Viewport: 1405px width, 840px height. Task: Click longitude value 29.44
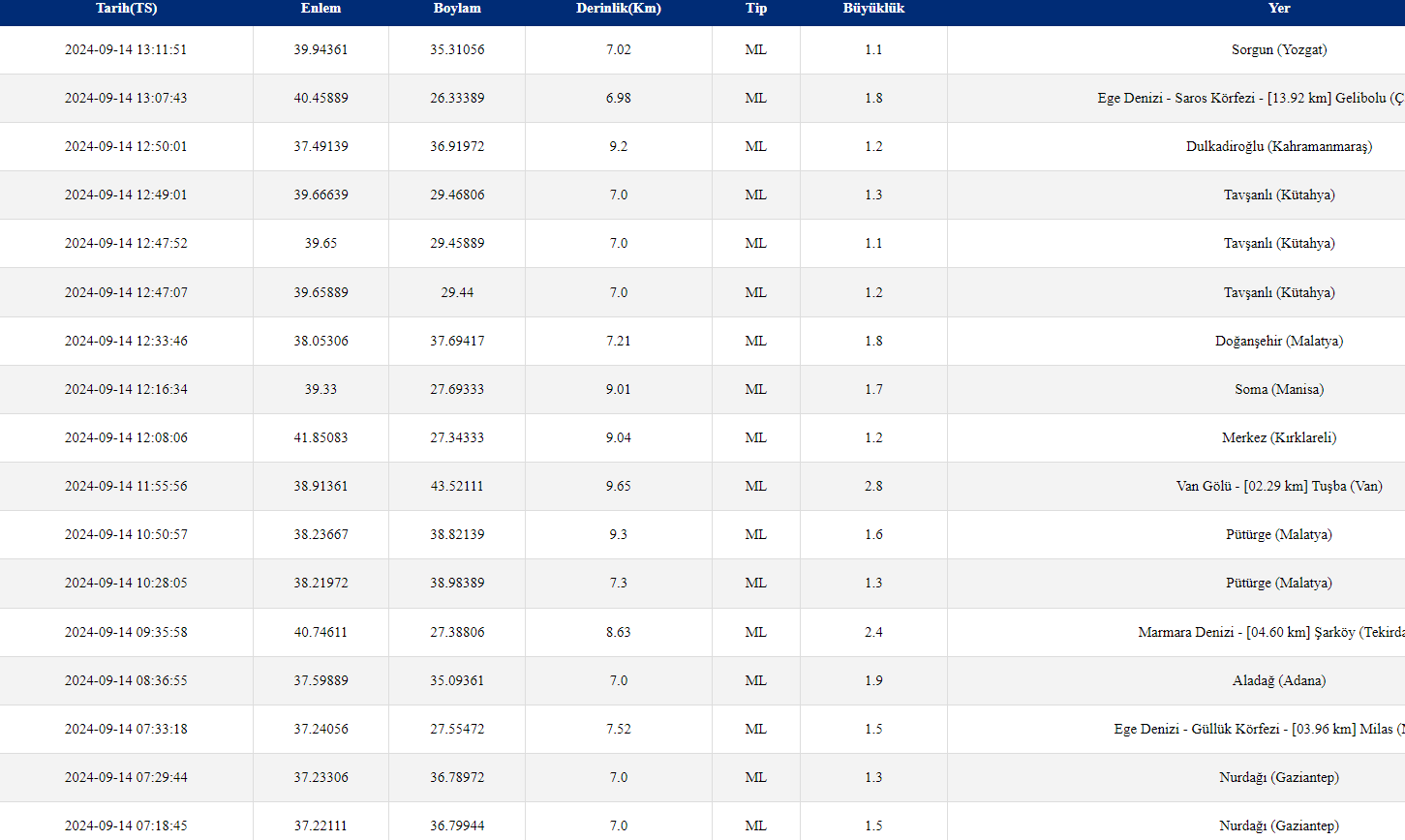pyautogui.click(x=457, y=292)
